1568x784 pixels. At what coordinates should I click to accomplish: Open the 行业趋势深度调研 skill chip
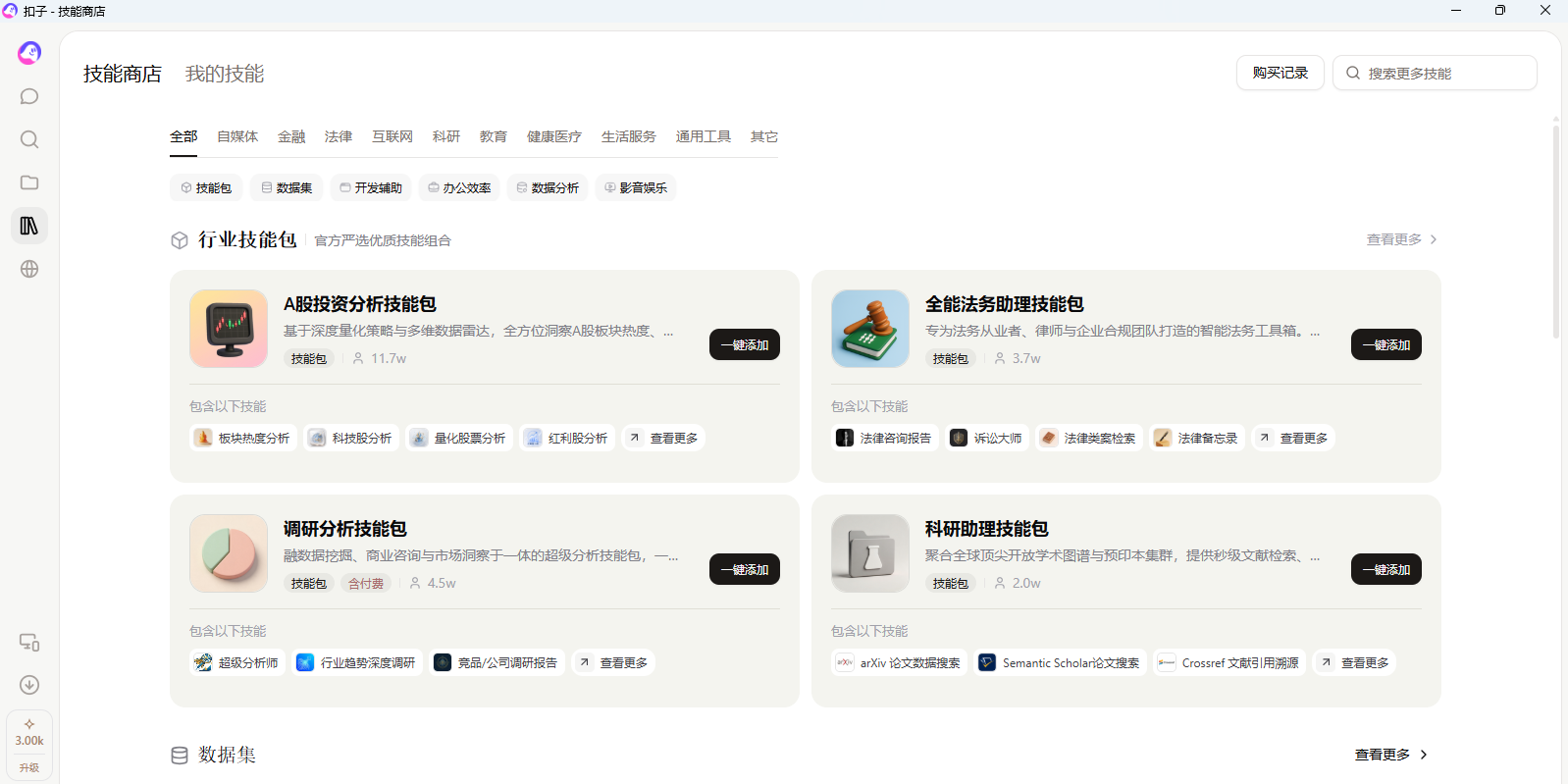point(357,662)
